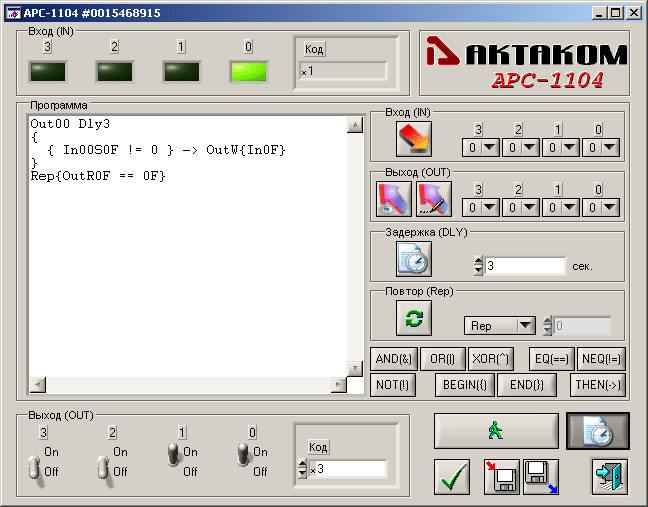Toggle output switch 0 On/Off

click(243, 456)
